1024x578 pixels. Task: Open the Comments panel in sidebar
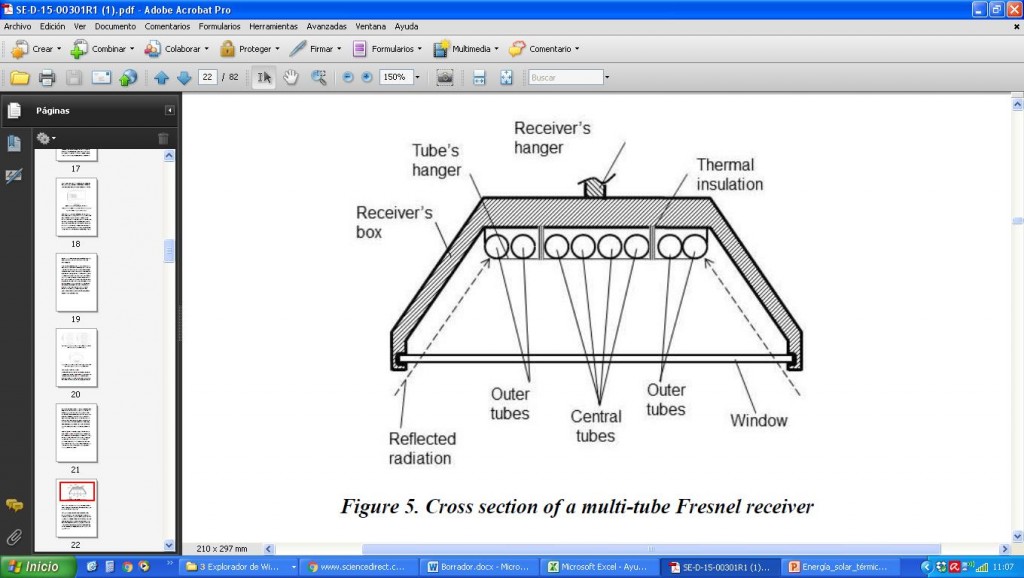coord(14,505)
